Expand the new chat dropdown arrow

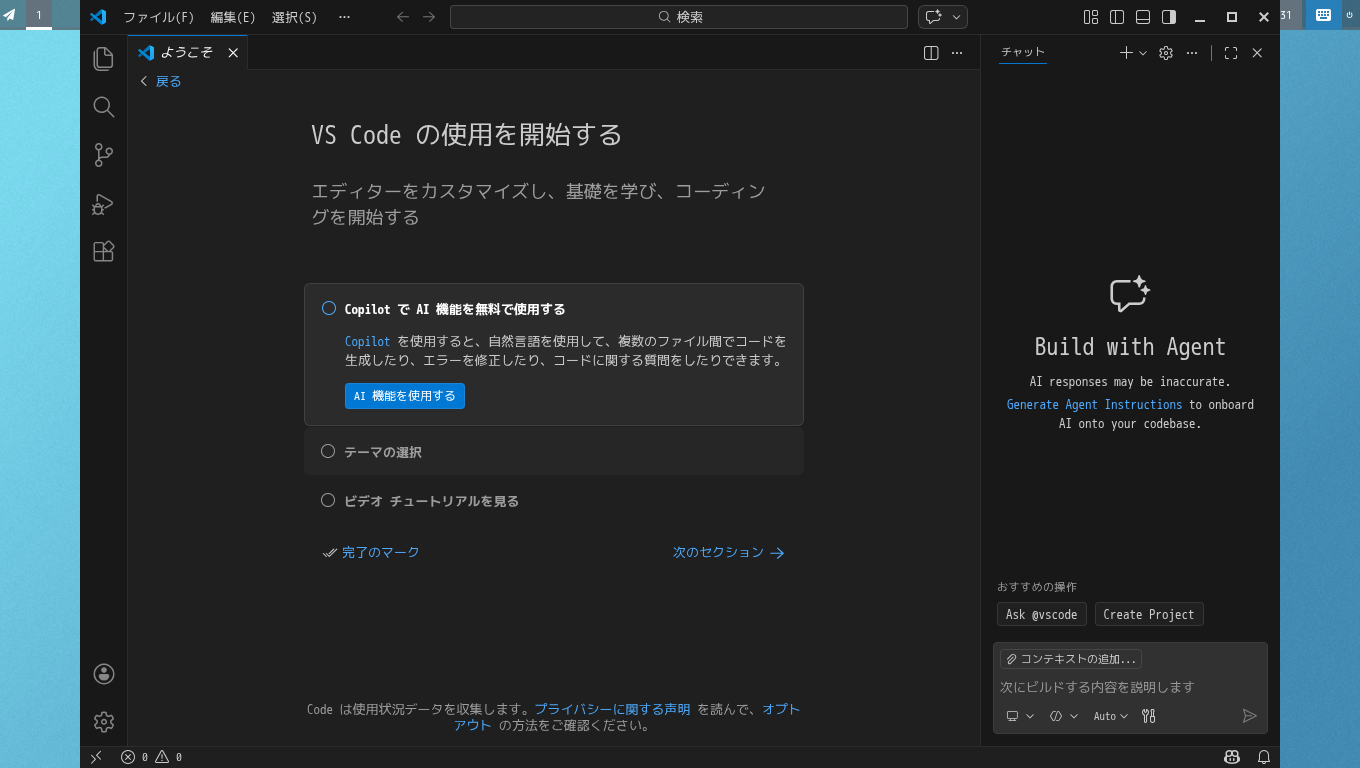1143,53
